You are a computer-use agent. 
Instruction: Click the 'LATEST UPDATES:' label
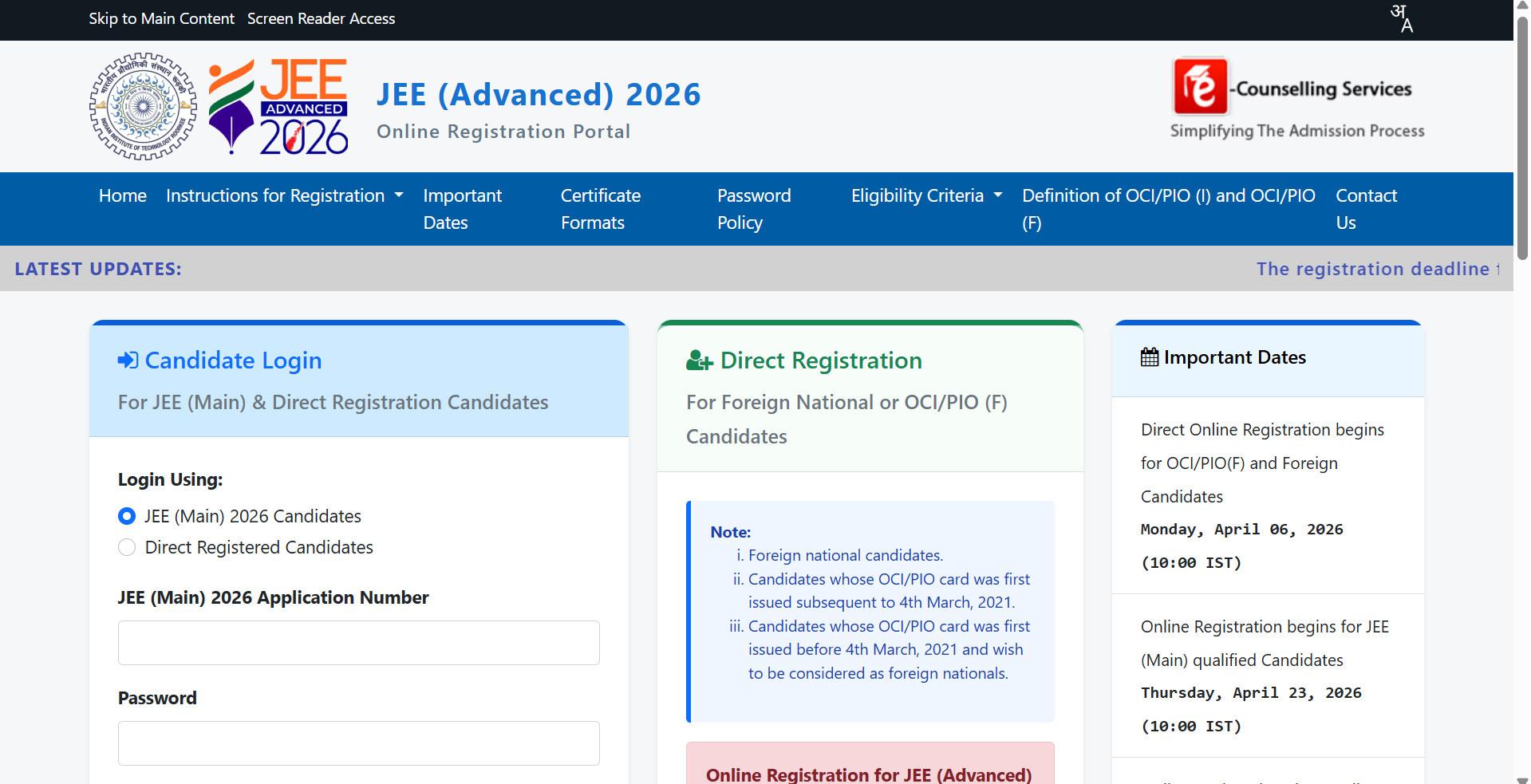[x=98, y=269]
